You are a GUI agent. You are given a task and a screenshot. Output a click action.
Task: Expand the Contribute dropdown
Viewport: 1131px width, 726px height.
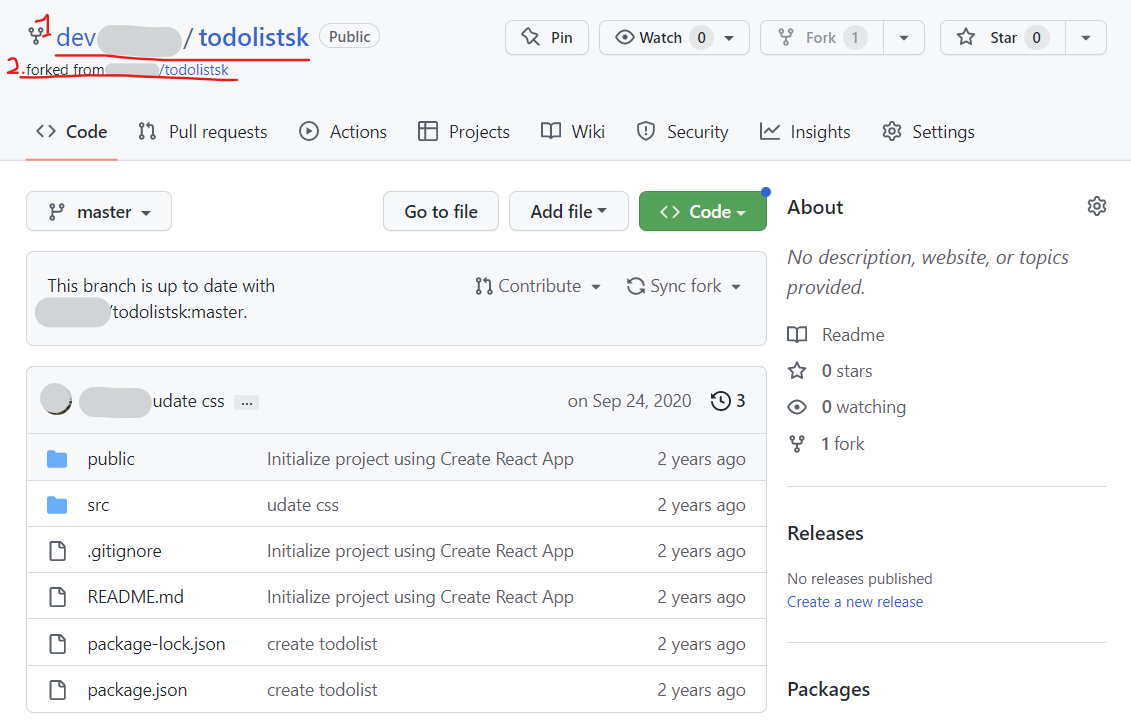[538, 286]
